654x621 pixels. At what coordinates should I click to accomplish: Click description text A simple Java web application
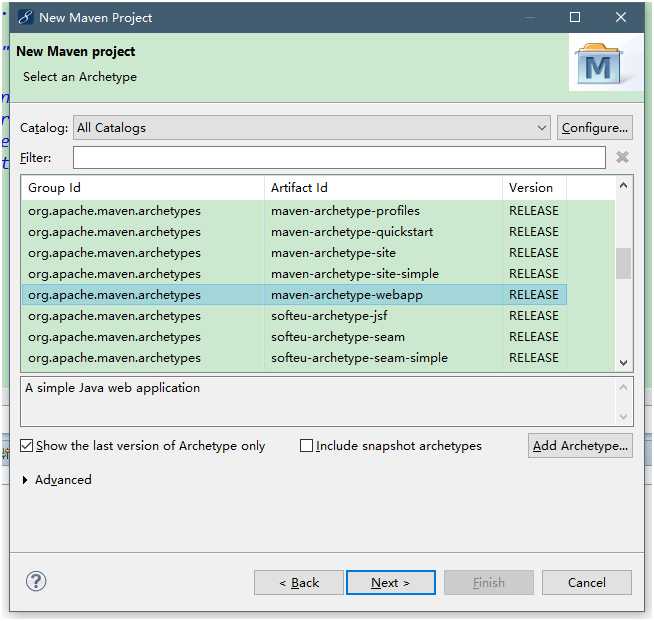click(x=112, y=388)
